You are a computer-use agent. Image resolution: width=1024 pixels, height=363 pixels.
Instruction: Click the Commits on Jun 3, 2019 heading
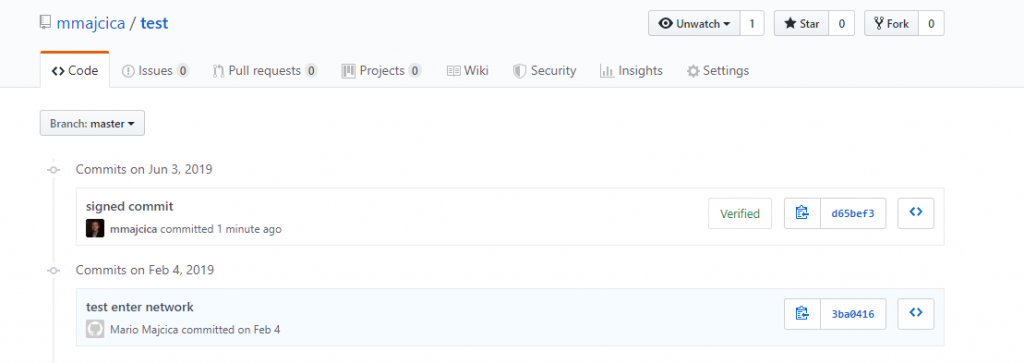144,169
